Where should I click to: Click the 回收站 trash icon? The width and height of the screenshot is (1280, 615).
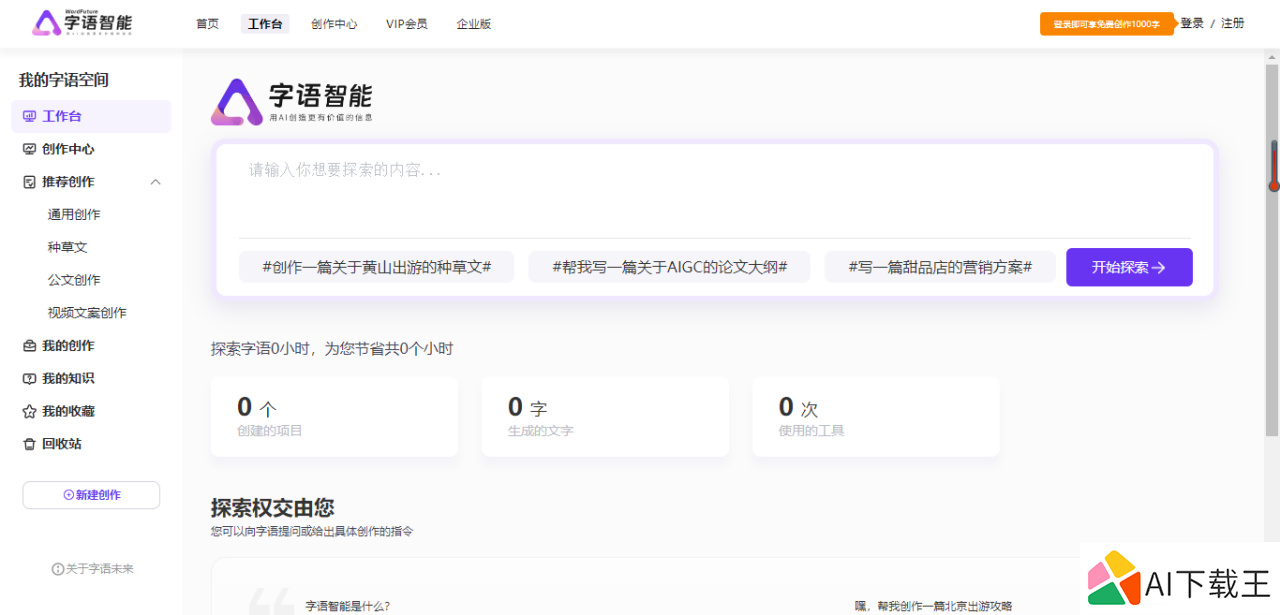tap(29, 444)
